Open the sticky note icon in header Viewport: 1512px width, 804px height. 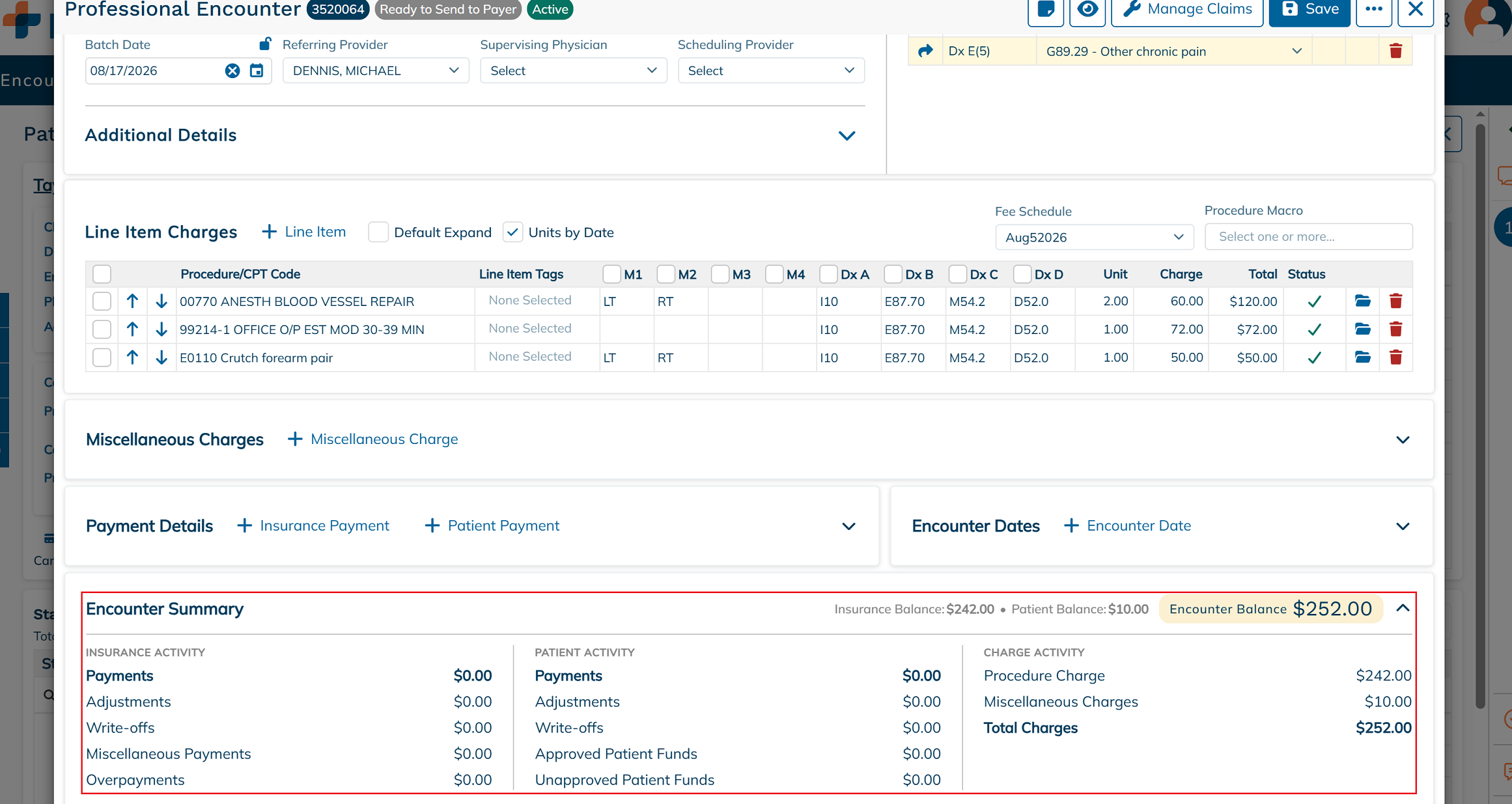pyautogui.click(x=1046, y=9)
